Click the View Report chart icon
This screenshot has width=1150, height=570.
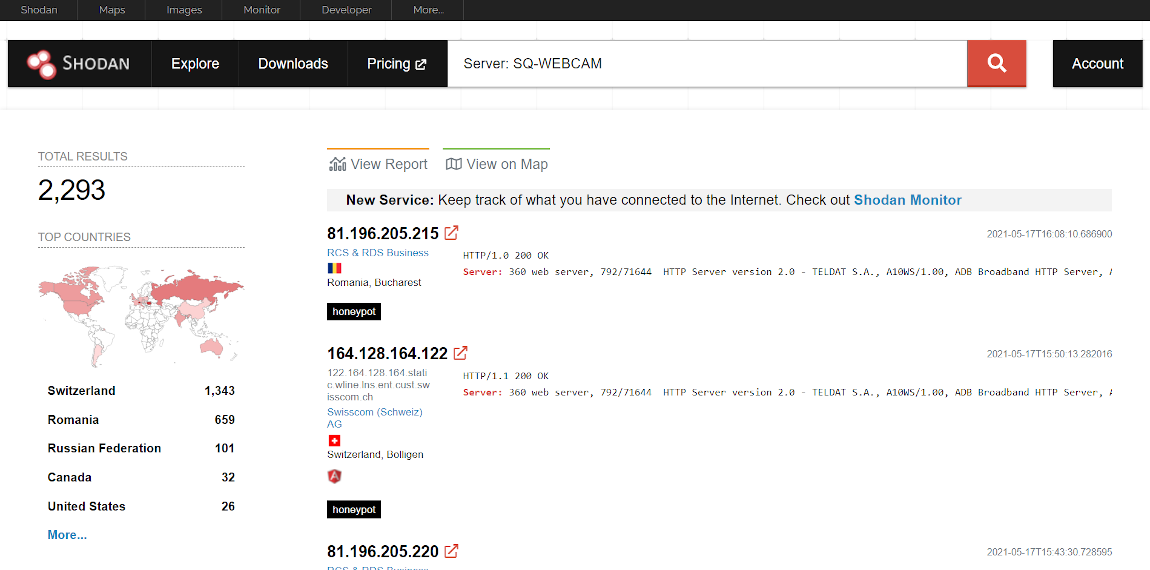(337, 164)
